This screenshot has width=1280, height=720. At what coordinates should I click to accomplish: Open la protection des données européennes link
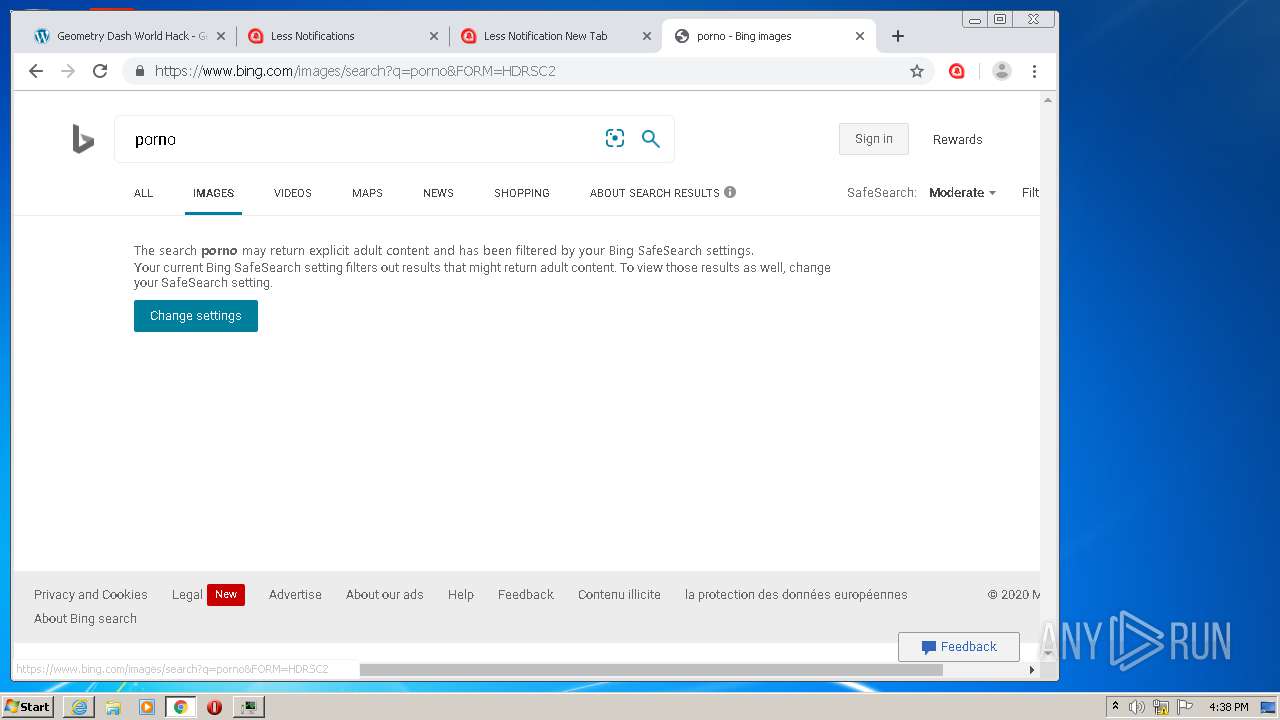pos(796,594)
